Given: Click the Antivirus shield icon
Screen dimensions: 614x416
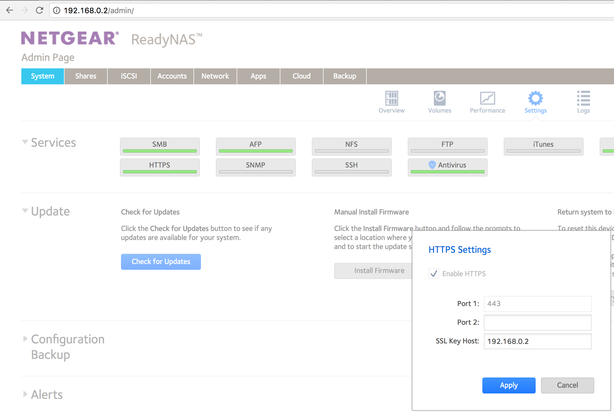Looking at the screenshot, I should point(432,165).
